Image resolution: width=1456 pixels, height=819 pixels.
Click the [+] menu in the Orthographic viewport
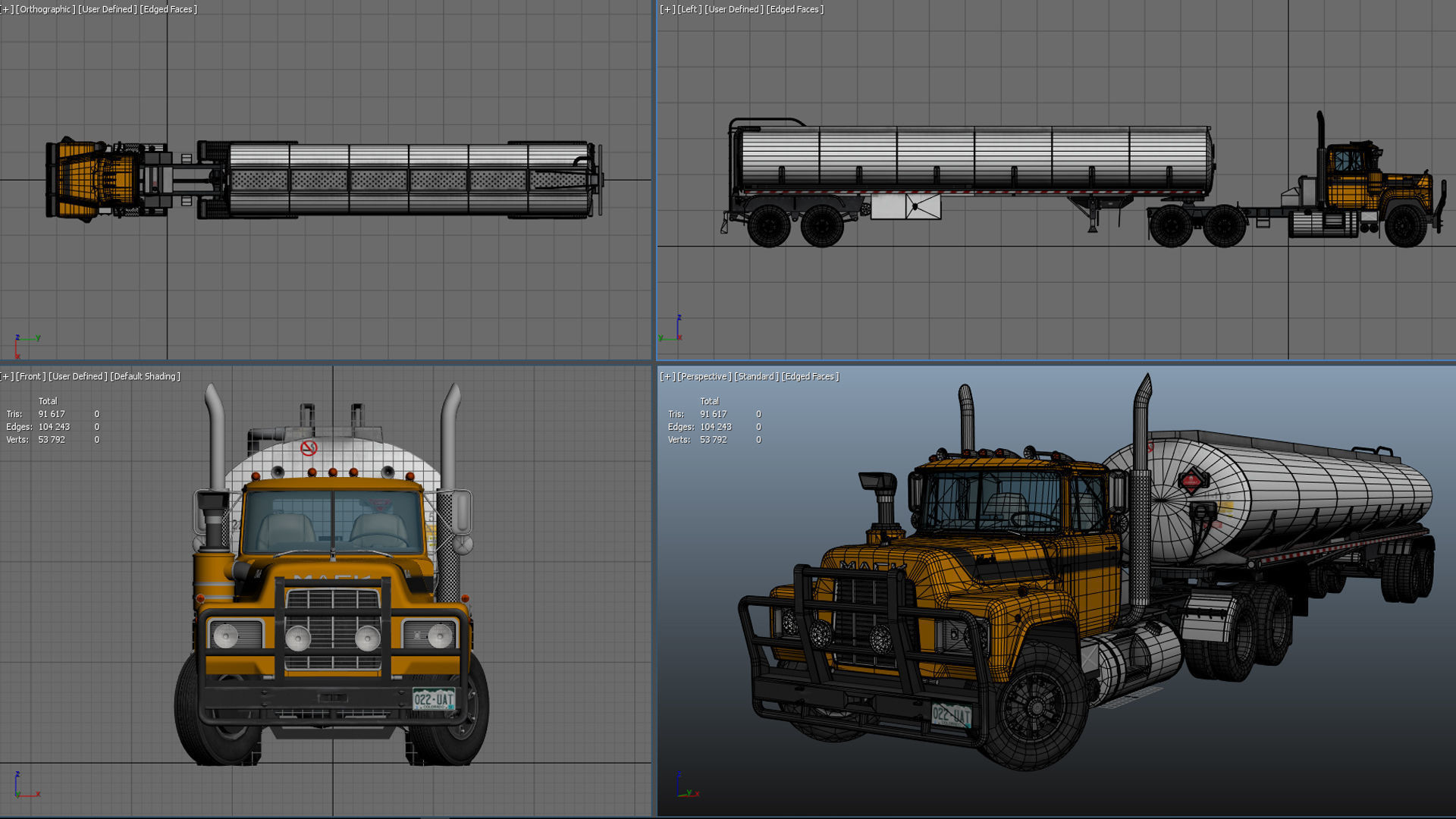coord(7,9)
